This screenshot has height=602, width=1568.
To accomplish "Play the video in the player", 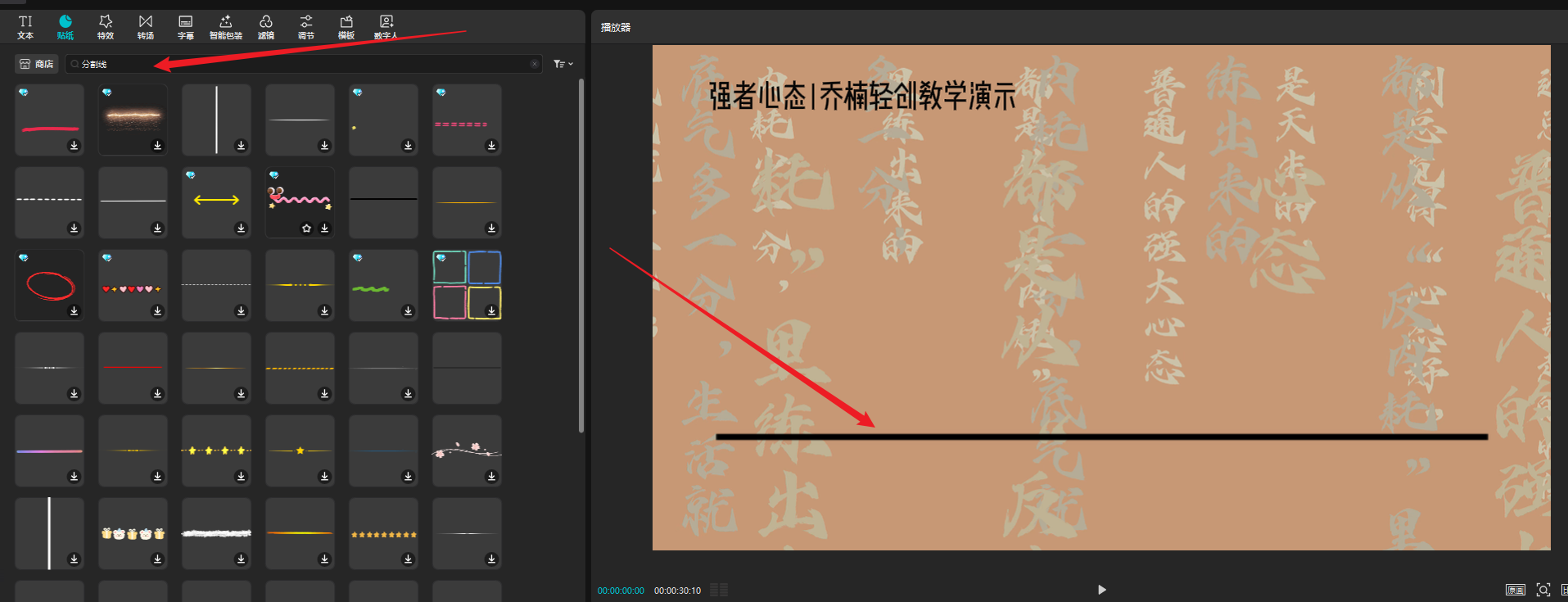I will point(1101,590).
